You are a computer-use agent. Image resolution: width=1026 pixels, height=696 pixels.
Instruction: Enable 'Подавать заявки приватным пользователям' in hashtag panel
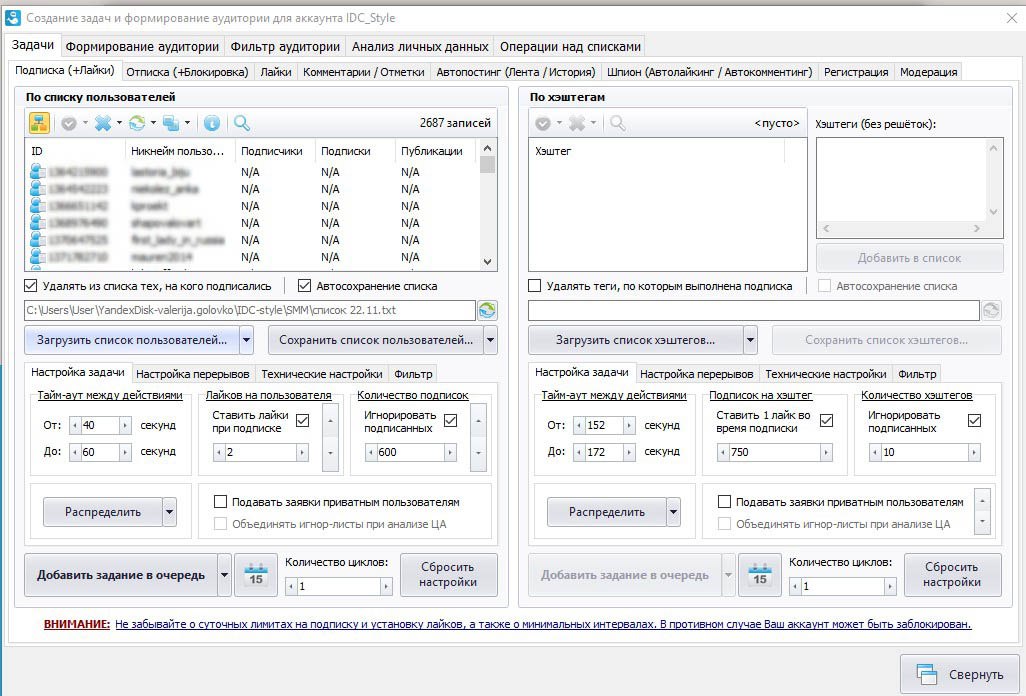tap(724, 502)
